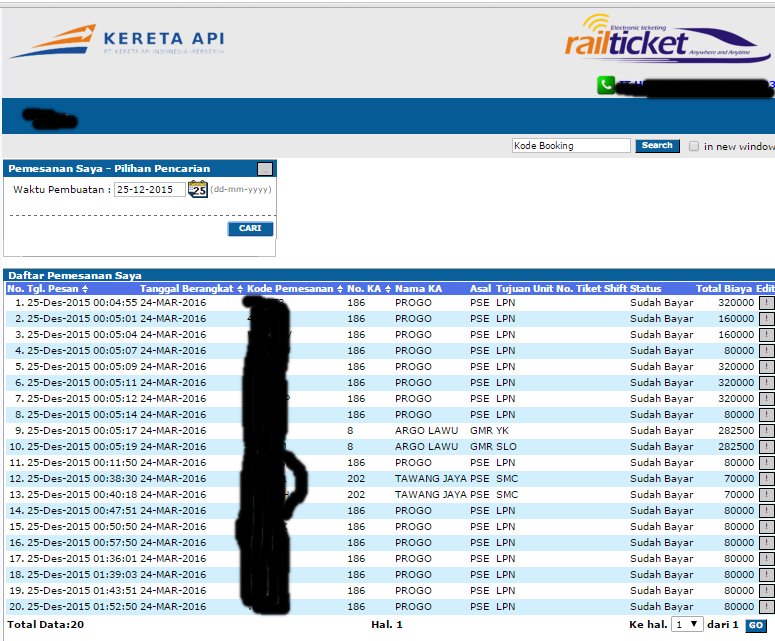This screenshot has height=641, width=775.
Task: Click 'Sudah Bayar' status in row 20
Action: [x=661, y=607]
